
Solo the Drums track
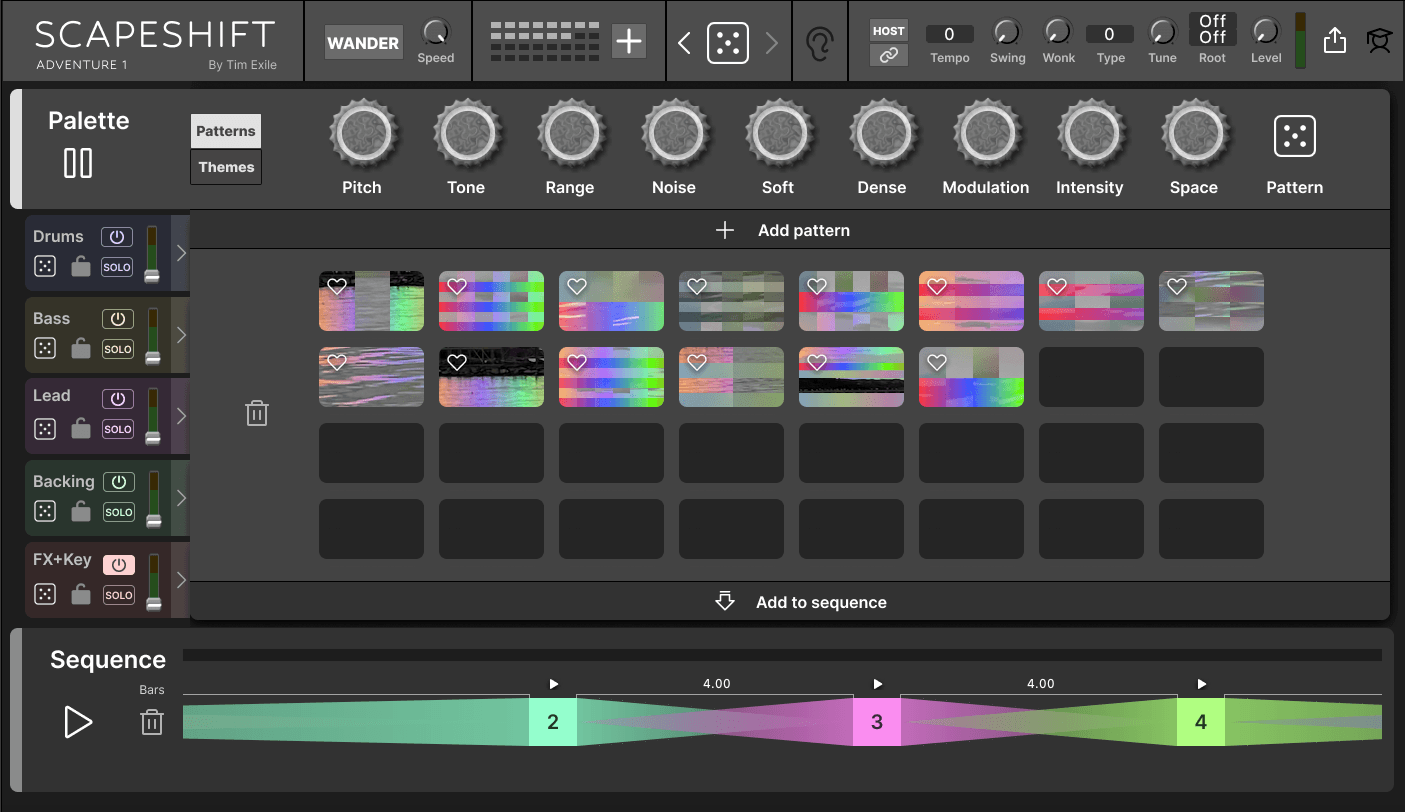pyautogui.click(x=118, y=267)
